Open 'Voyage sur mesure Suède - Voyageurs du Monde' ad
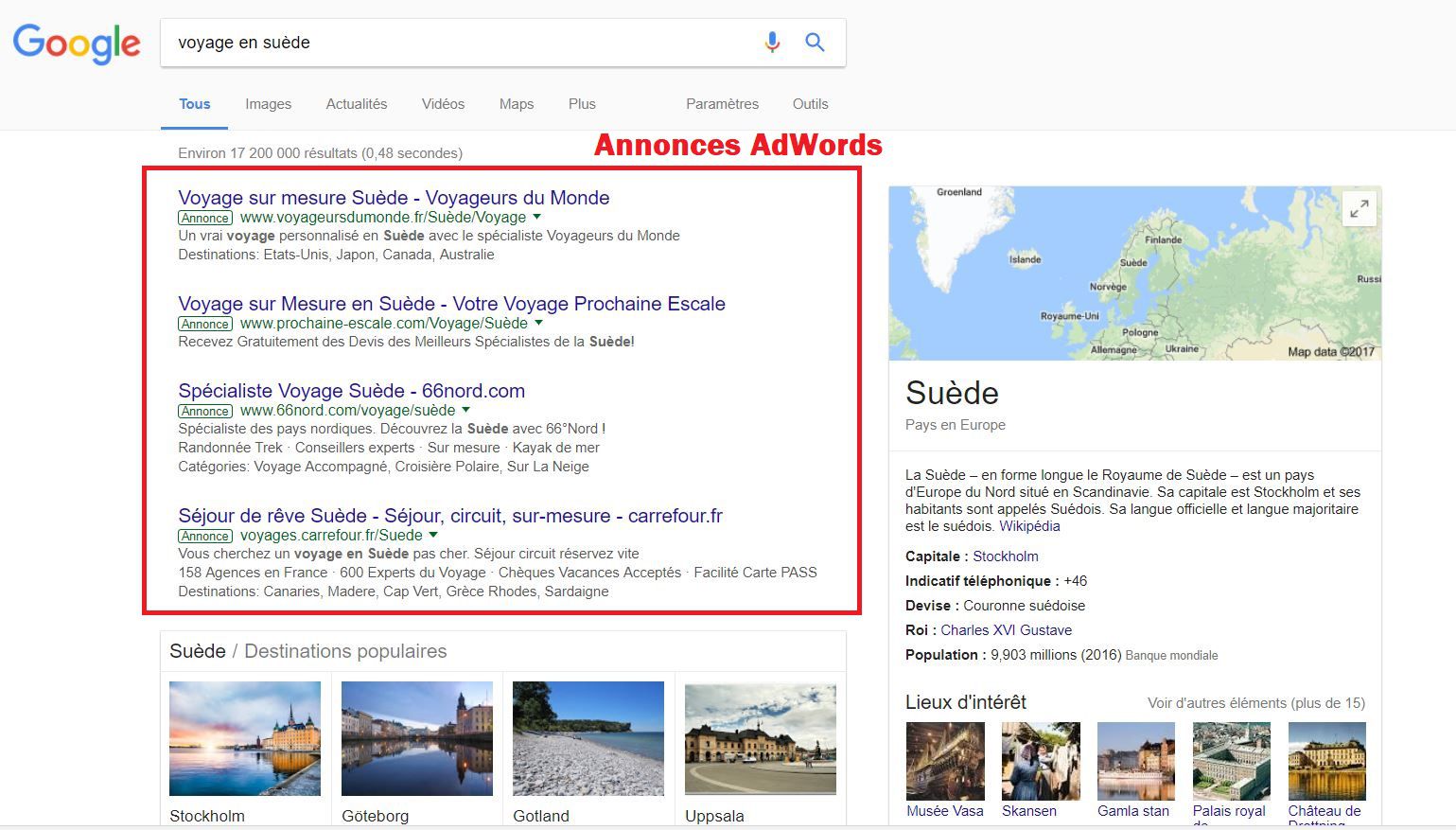This screenshot has height=830, width=1456. click(x=394, y=198)
